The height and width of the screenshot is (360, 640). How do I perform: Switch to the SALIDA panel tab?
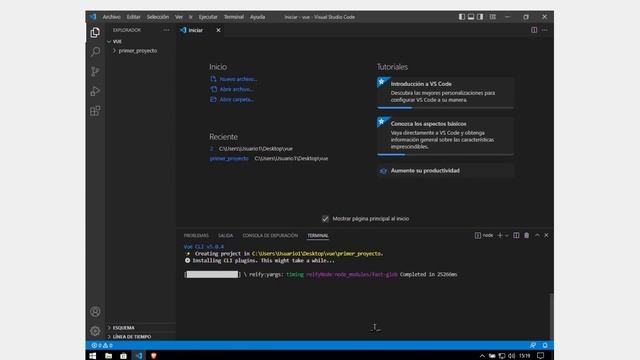coord(225,236)
